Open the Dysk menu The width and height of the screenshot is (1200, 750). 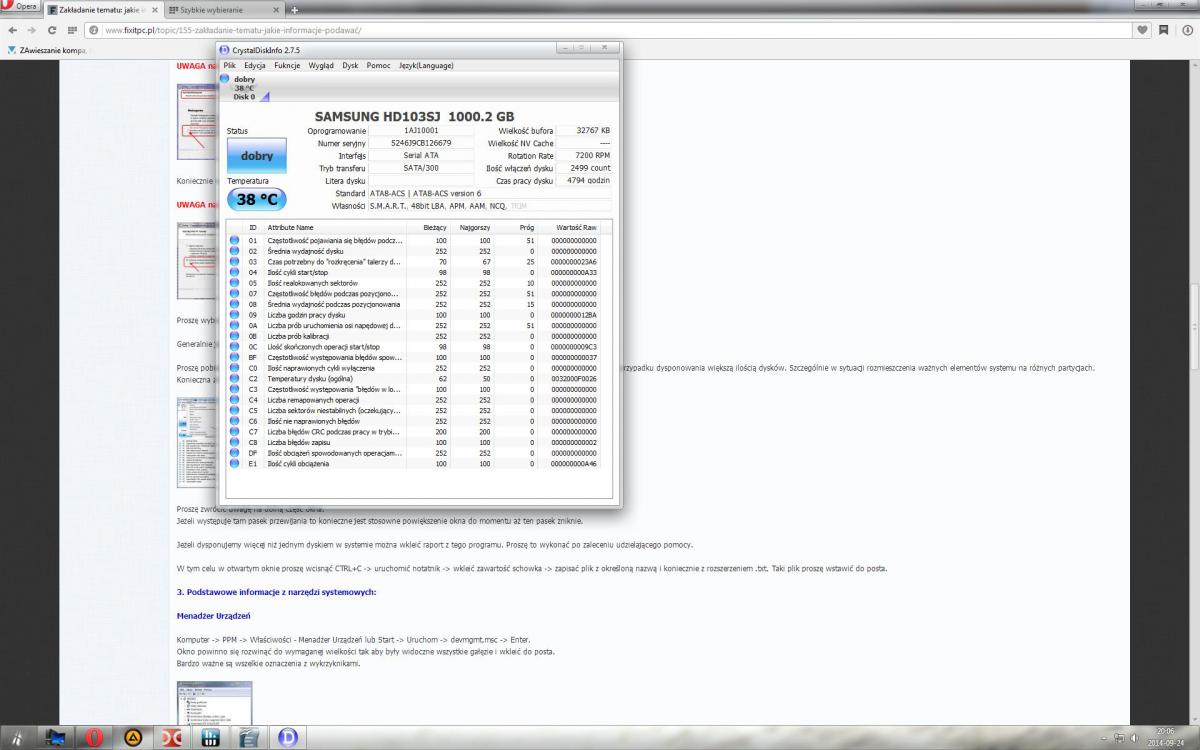[x=350, y=65]
